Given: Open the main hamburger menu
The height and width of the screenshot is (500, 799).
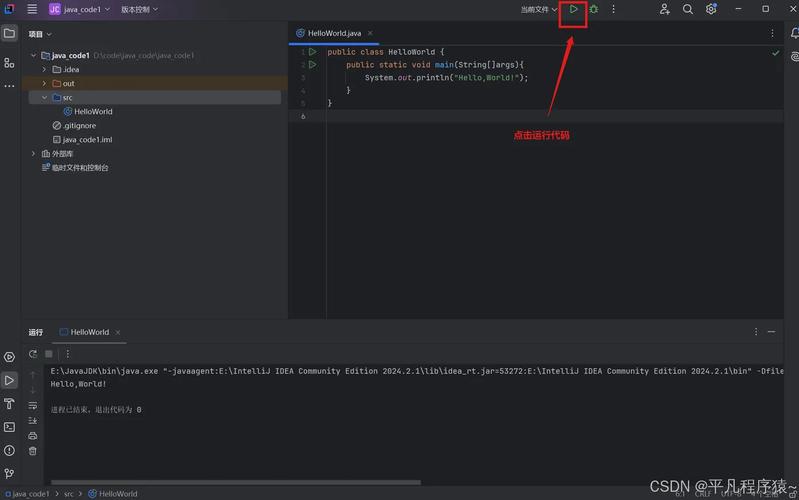Looking at the screenshot, I should click(32, 9).
